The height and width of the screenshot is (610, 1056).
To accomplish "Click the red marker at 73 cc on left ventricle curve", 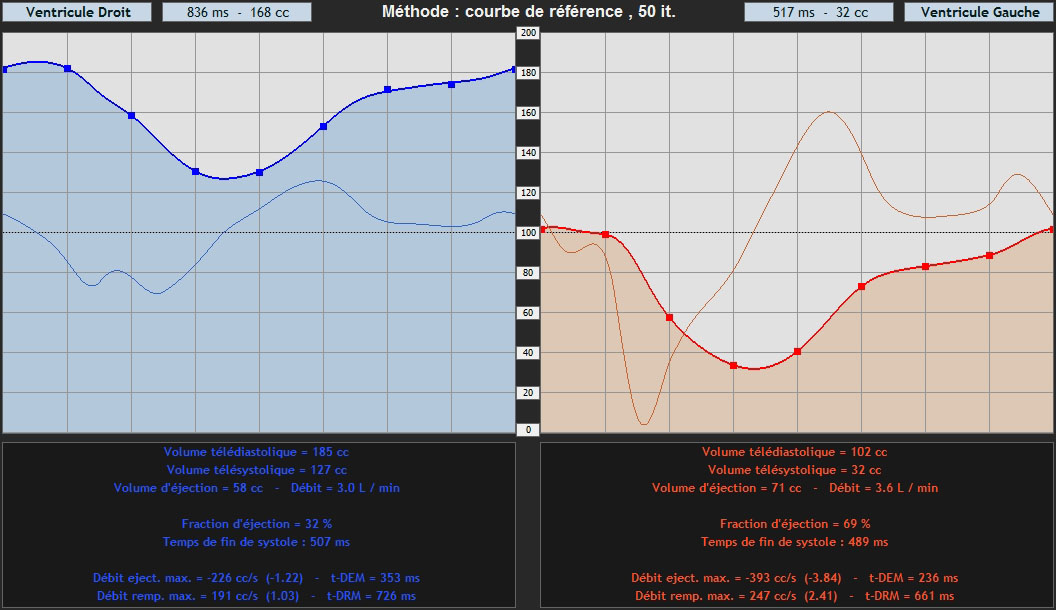I will tap(861, 287).
